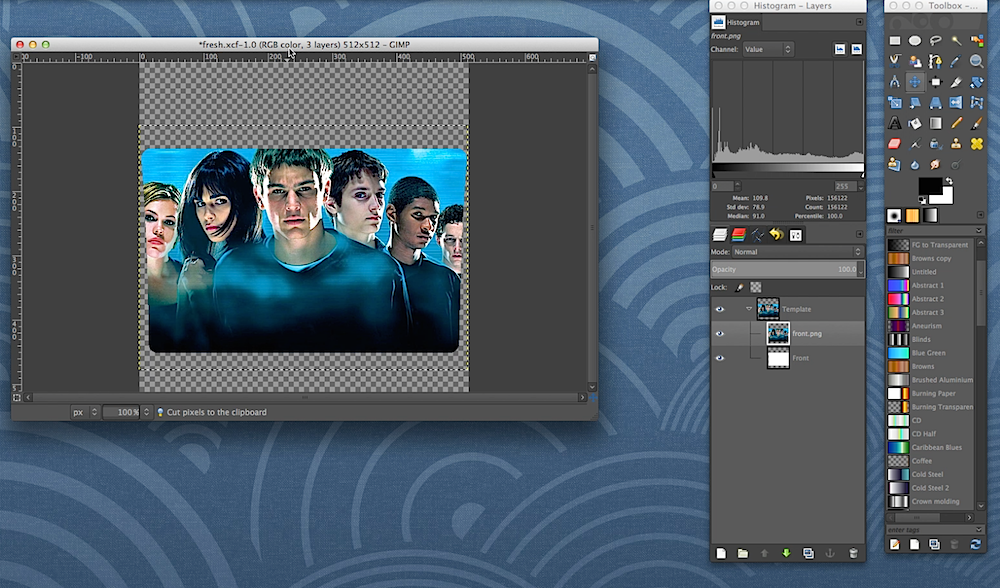The image size is (1000, 588).
Task: Select the Move tool
Action: [x=915, y=82]
